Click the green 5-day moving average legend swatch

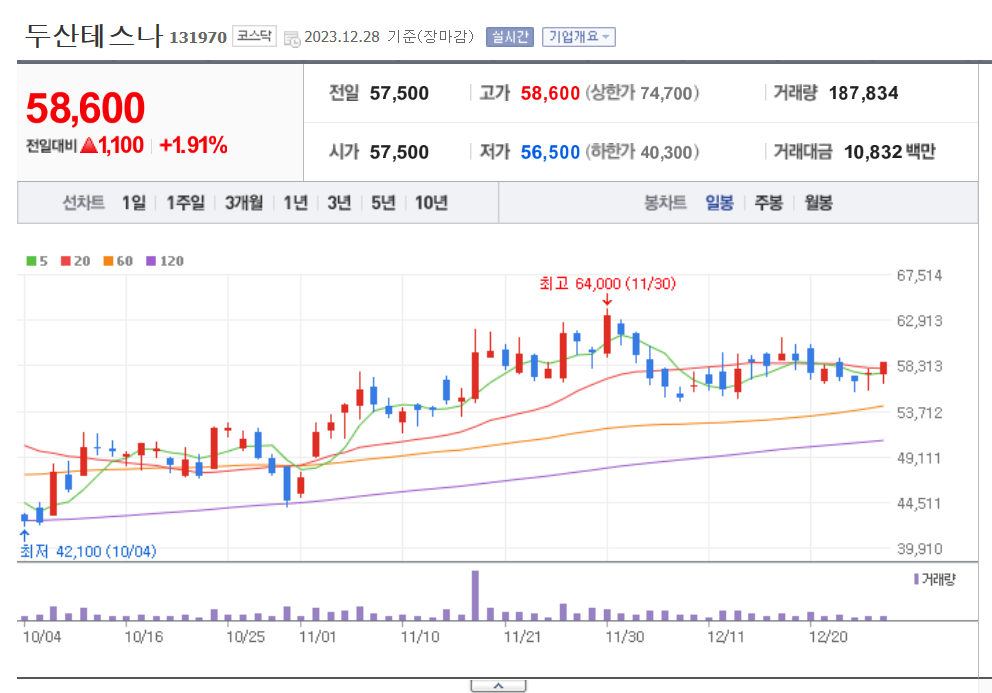[x=31, y=261]
